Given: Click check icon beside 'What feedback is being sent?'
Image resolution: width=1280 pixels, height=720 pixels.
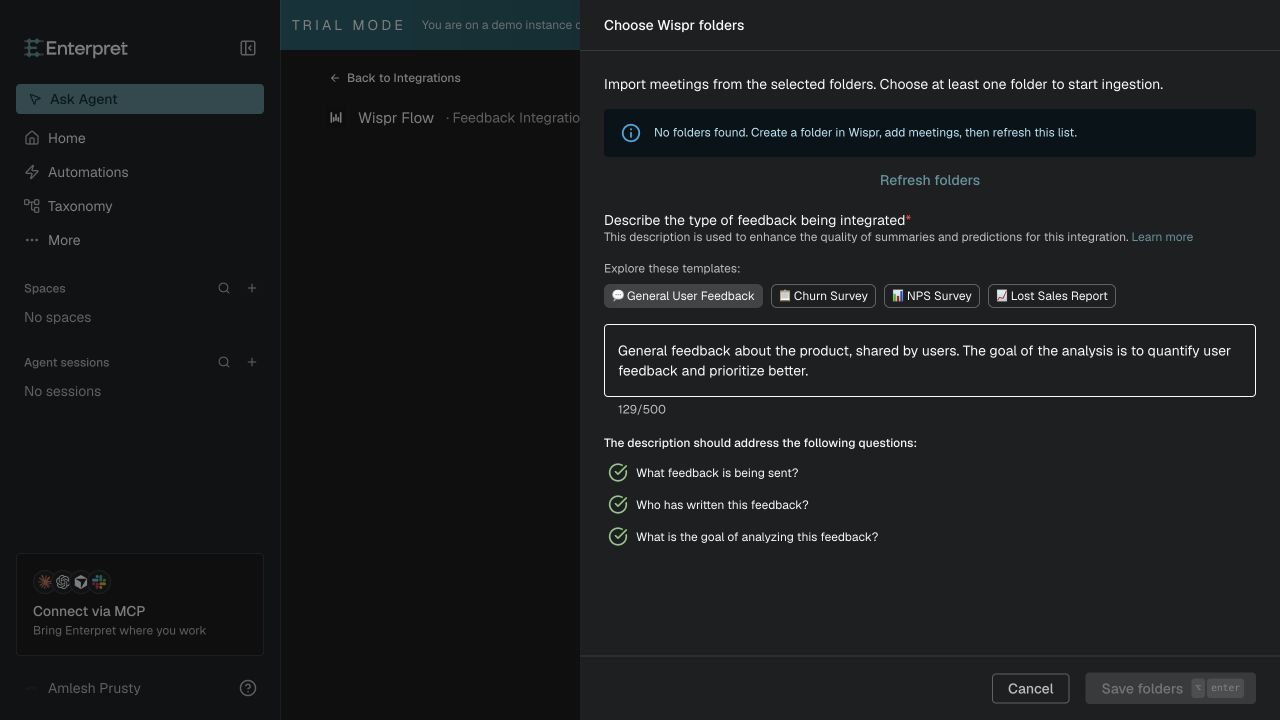Looking at the screenshot, I should pyautogui.click(x=618, y=472).
